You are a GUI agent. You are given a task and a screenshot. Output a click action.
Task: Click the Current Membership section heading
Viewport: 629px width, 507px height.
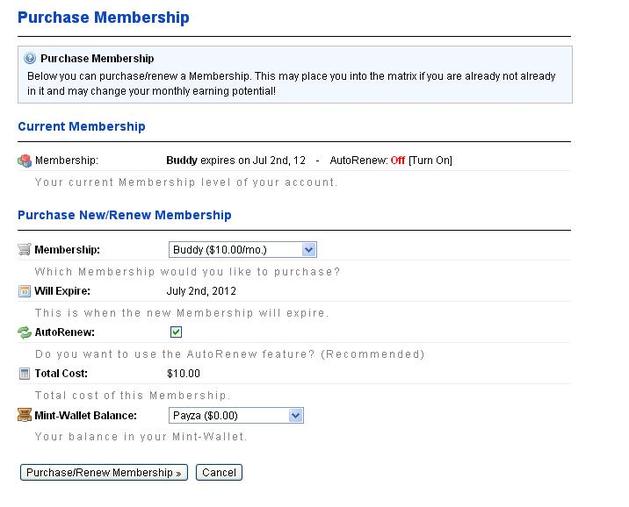81,126
